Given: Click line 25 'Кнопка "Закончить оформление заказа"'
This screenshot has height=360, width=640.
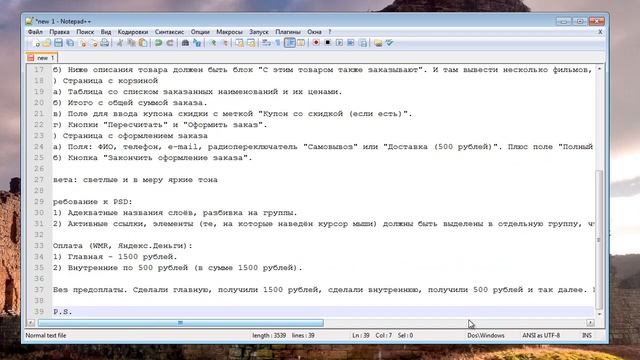Looking at the screenshot, I should click(x=153, y=158).
